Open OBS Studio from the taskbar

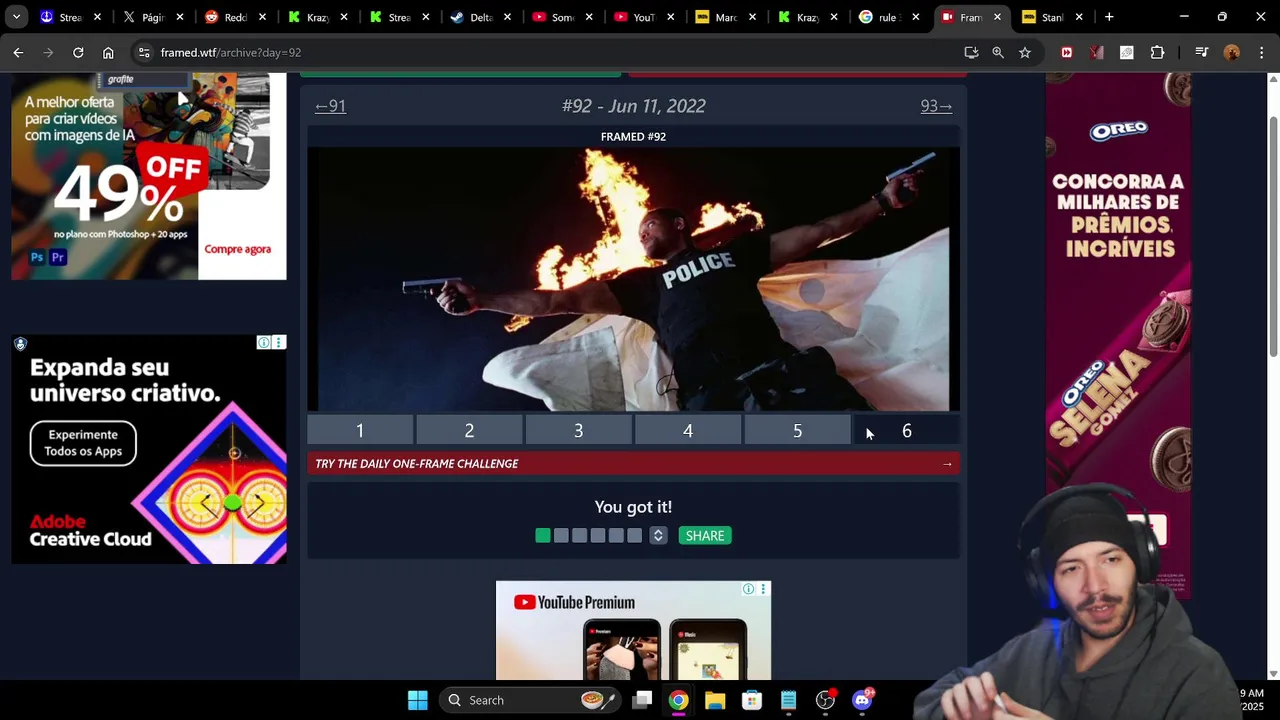coord(825,700)
